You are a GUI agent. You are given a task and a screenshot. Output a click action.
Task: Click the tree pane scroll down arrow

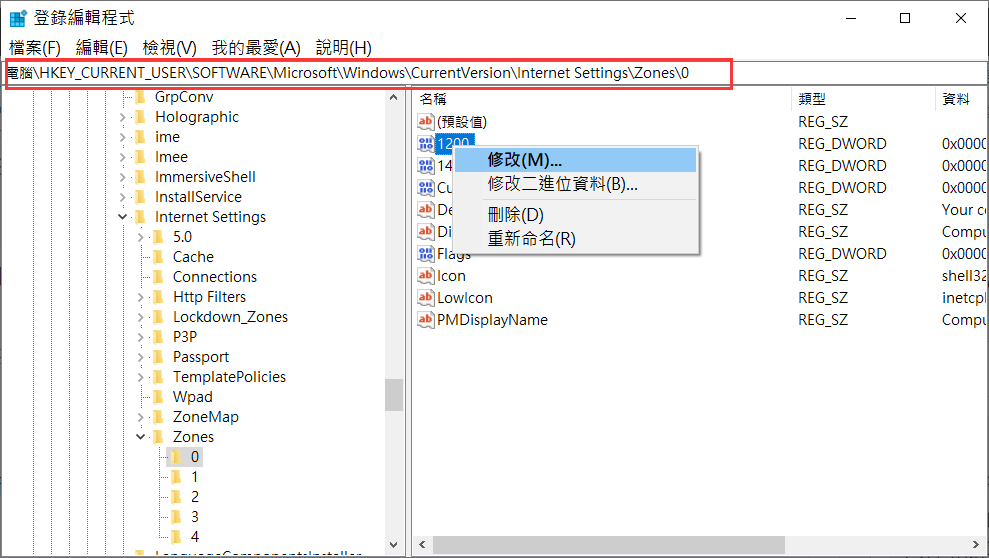point(394,544)
